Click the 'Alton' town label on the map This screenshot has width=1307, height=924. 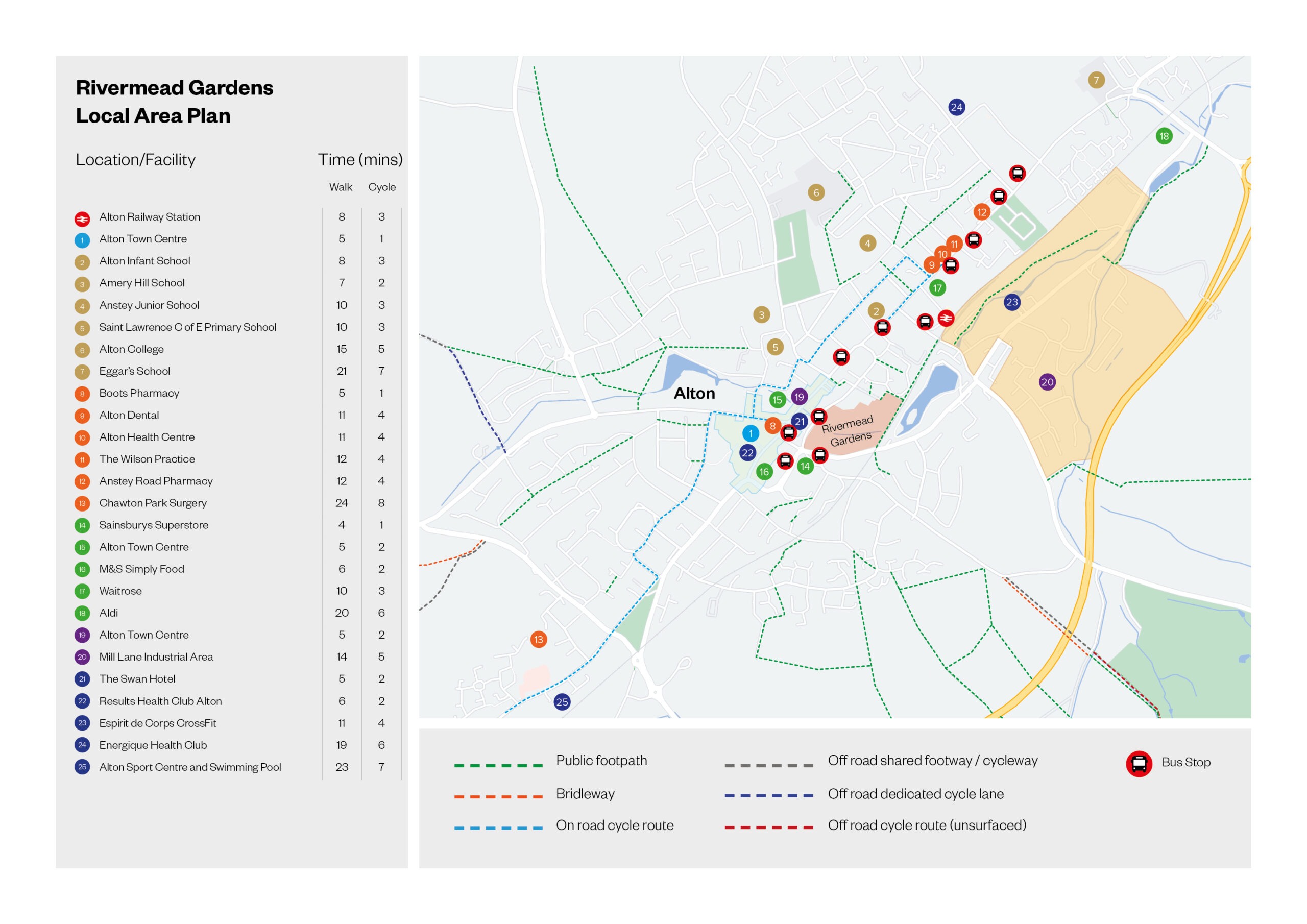coord(694,394)
